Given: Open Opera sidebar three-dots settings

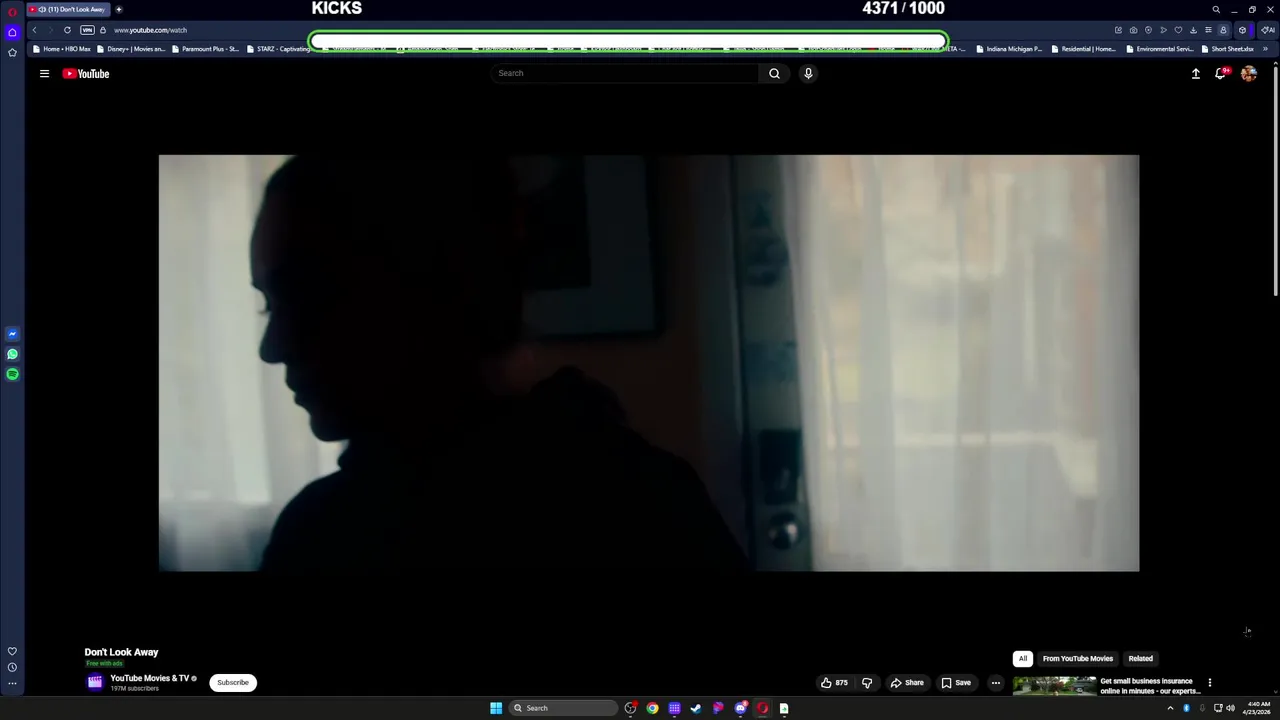Looking at the screenshot, I should click(12, 684).
